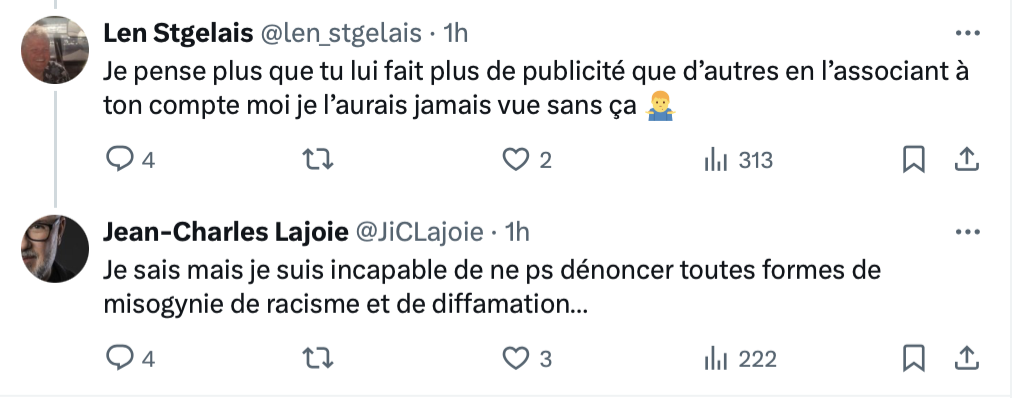The height and width of the screenshot is (398, 1020).
Task: Like Jean-Charles Lajoie's tweet
Action: tap(527, 358)
